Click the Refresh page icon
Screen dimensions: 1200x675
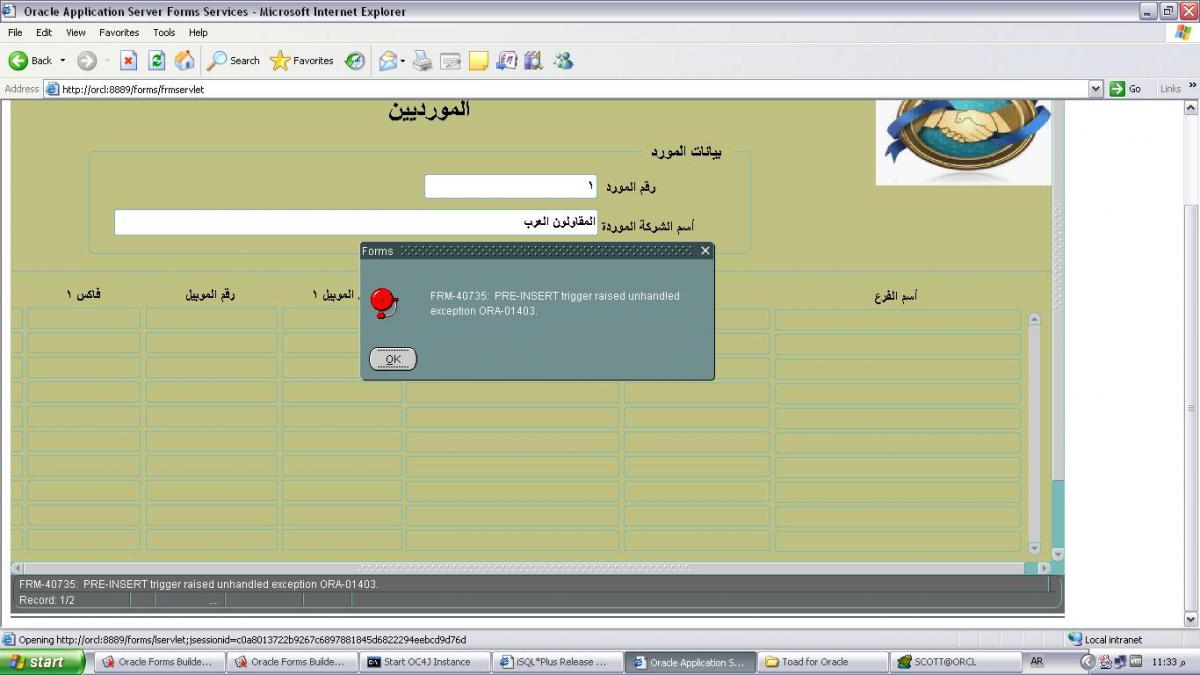pos(157,61)
